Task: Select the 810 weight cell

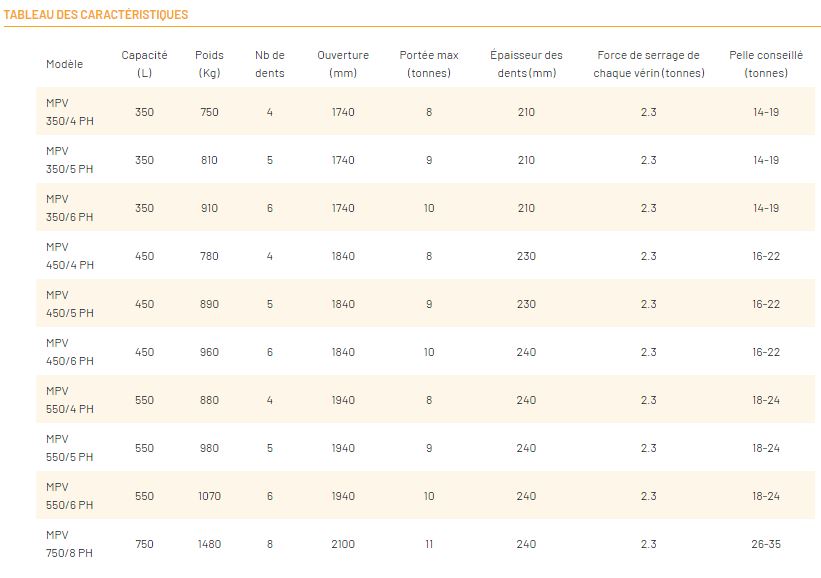Action: pyautogui.click(x=209, y=160)
